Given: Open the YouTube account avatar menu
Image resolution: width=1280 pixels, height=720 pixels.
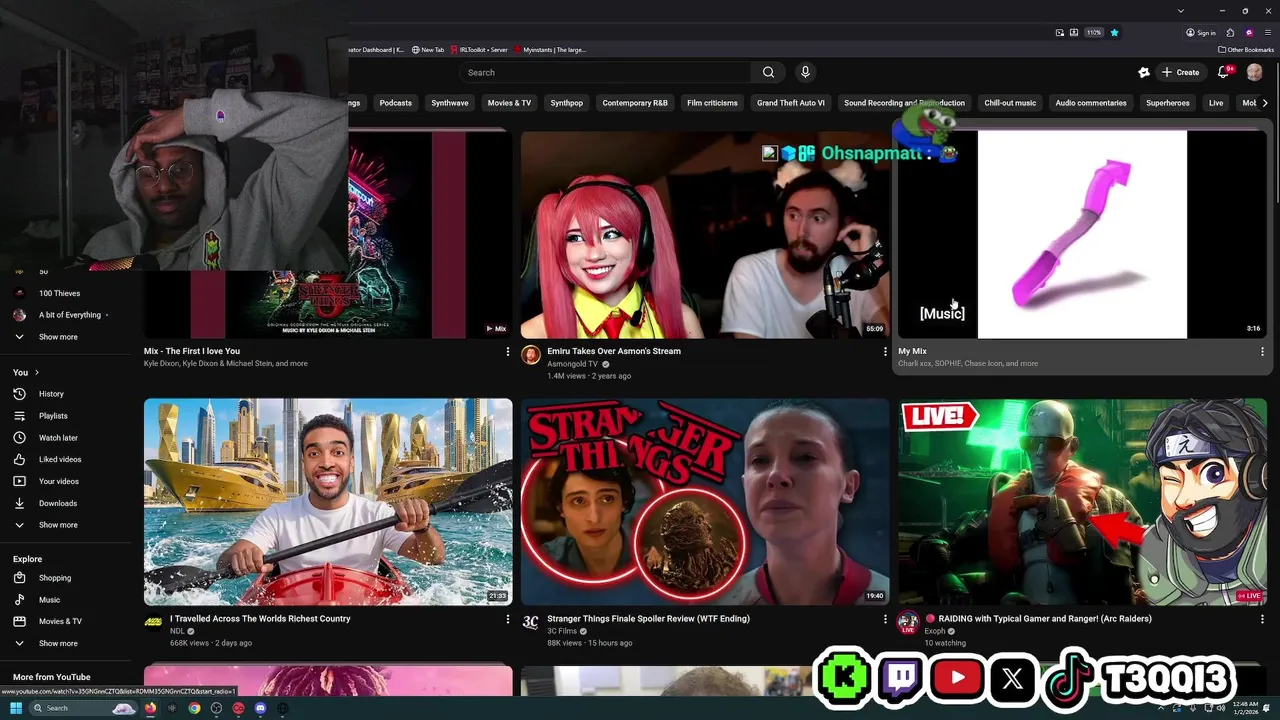Looking at the screenshot, I should click(x=1255, y=72).
